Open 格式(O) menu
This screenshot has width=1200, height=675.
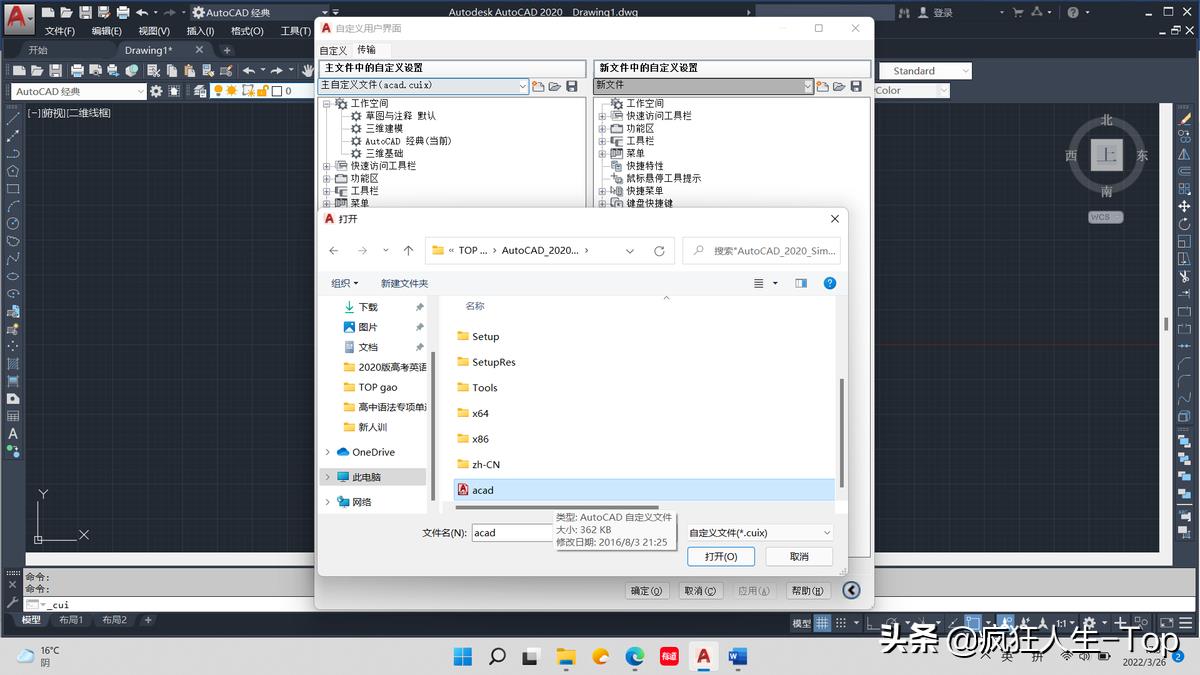(x=247, y=31)
